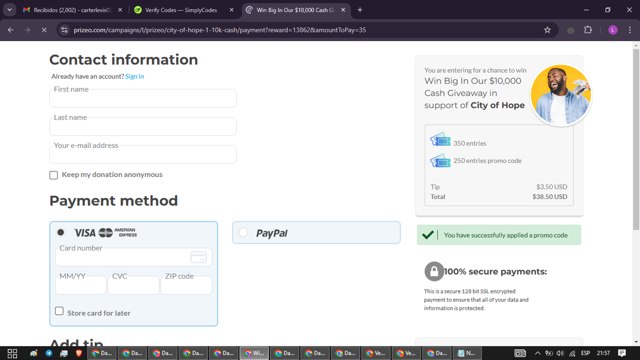Click the Total $38.50 USD amount
This screenshot has height=360, width=640.
click(x=550, y=197)
